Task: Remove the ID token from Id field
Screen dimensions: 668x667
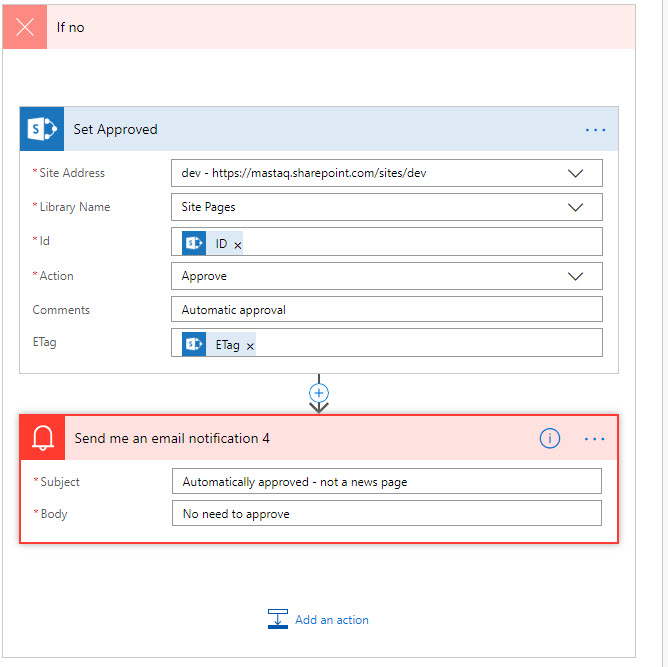Action: click(x=238, y=244)
